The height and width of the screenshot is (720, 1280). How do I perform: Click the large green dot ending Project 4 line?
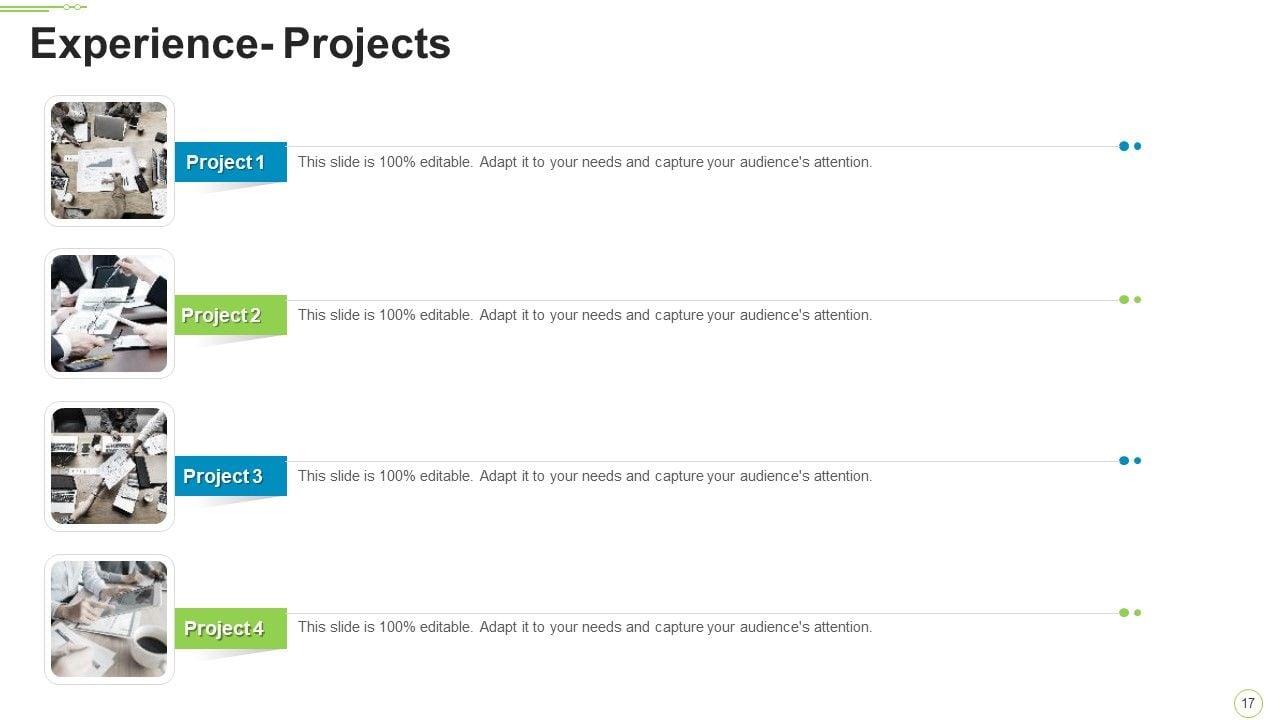(x=1124, y=612)
